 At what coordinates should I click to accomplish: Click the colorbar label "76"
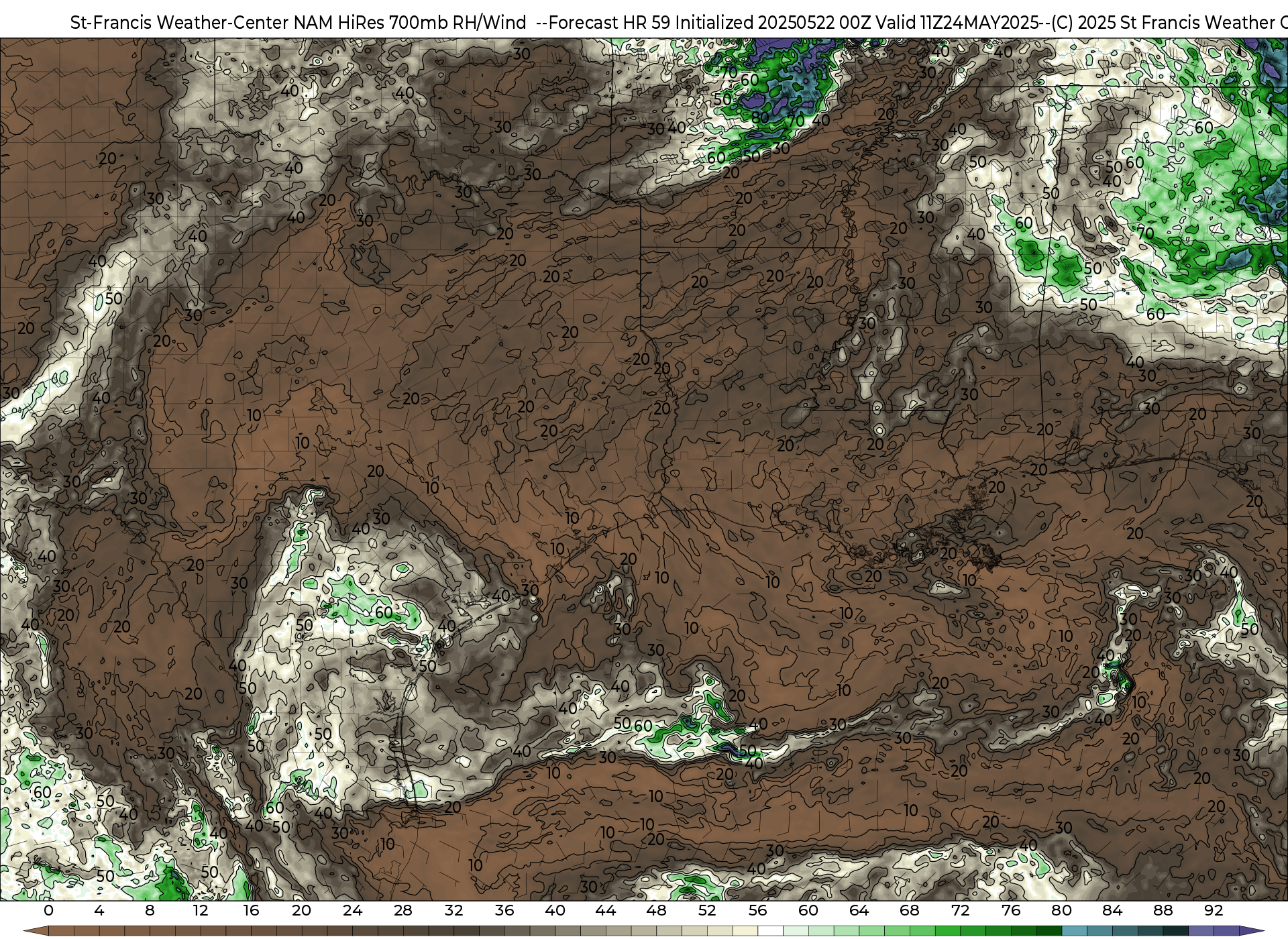coord(1011,911)
